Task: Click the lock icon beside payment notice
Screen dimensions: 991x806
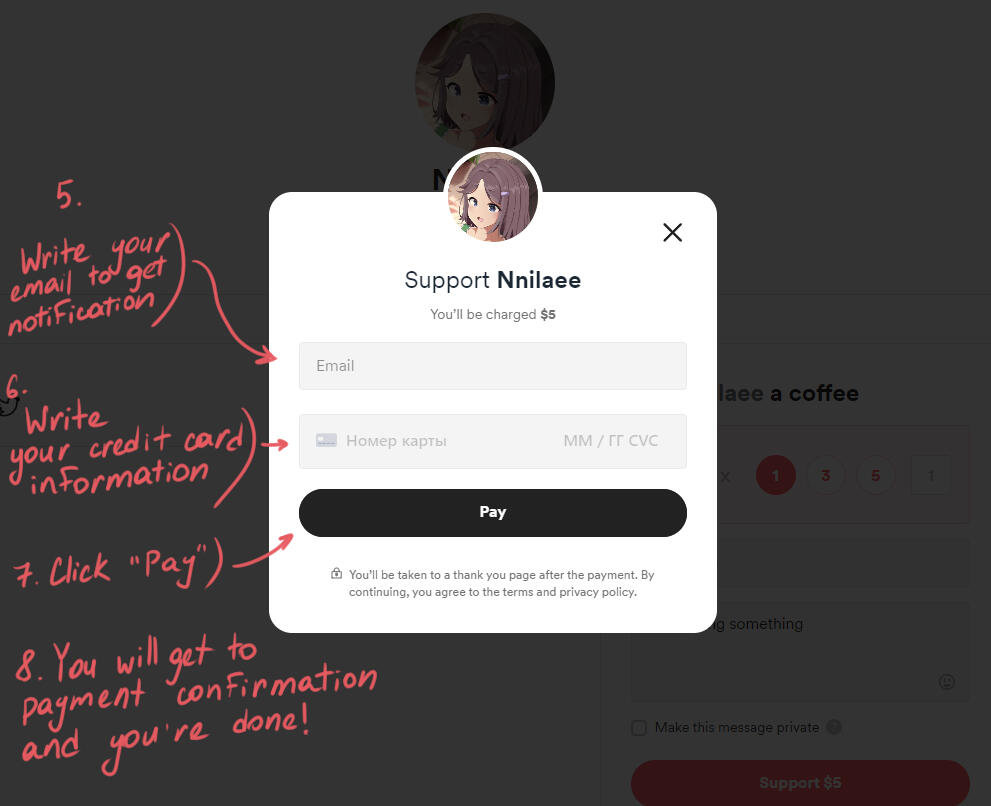Action: (336, 574)
